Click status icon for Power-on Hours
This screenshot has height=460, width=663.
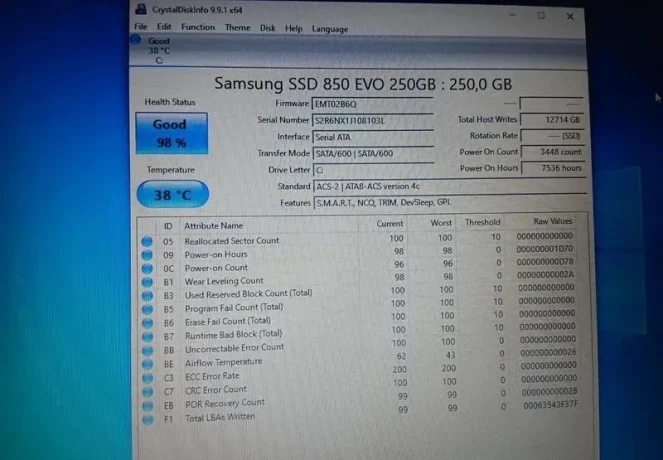pyautogui.click(x=147, y=255)
